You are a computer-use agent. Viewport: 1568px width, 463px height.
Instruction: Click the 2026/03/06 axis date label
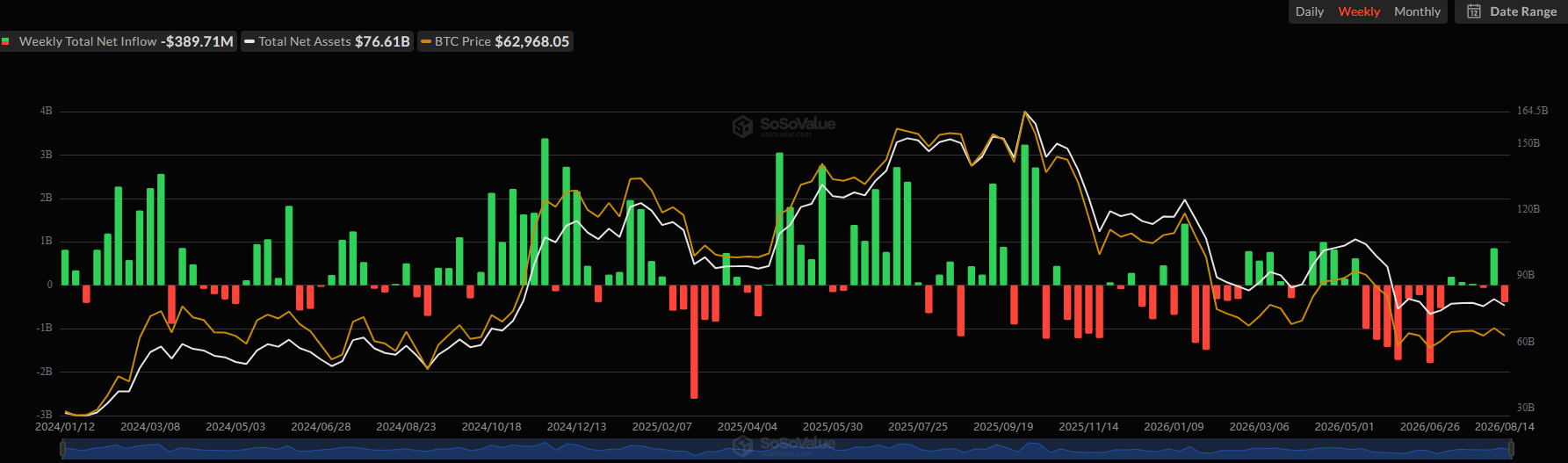[1259, 427]
